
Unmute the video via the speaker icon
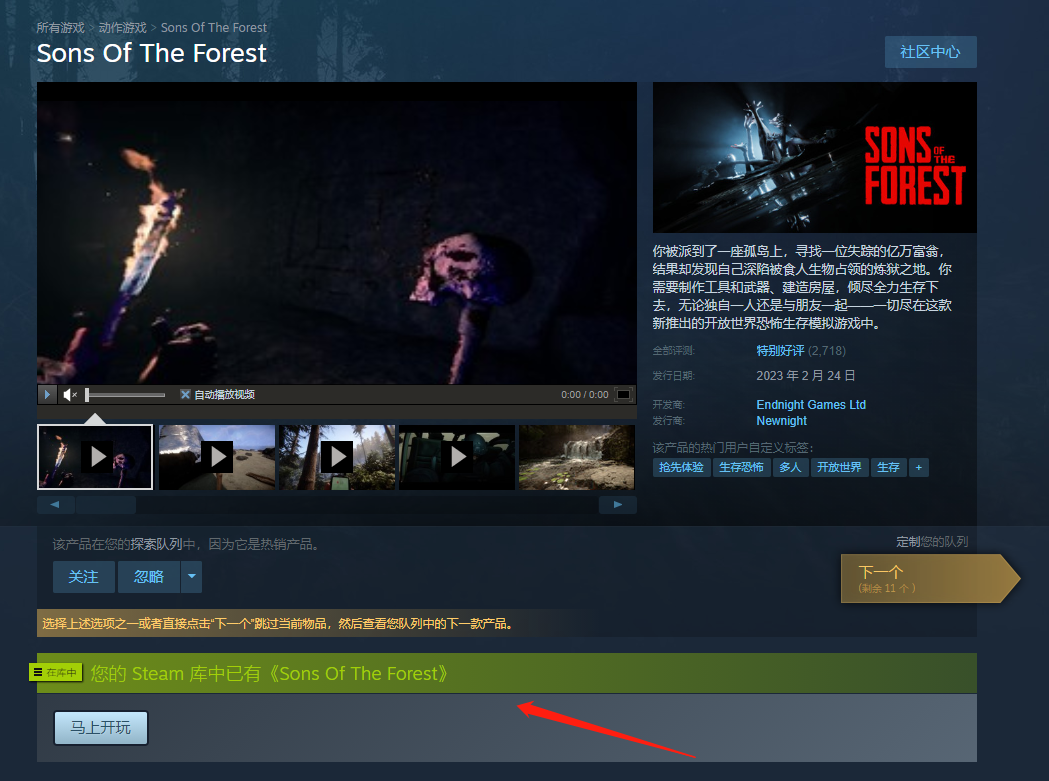click(70, 395)
